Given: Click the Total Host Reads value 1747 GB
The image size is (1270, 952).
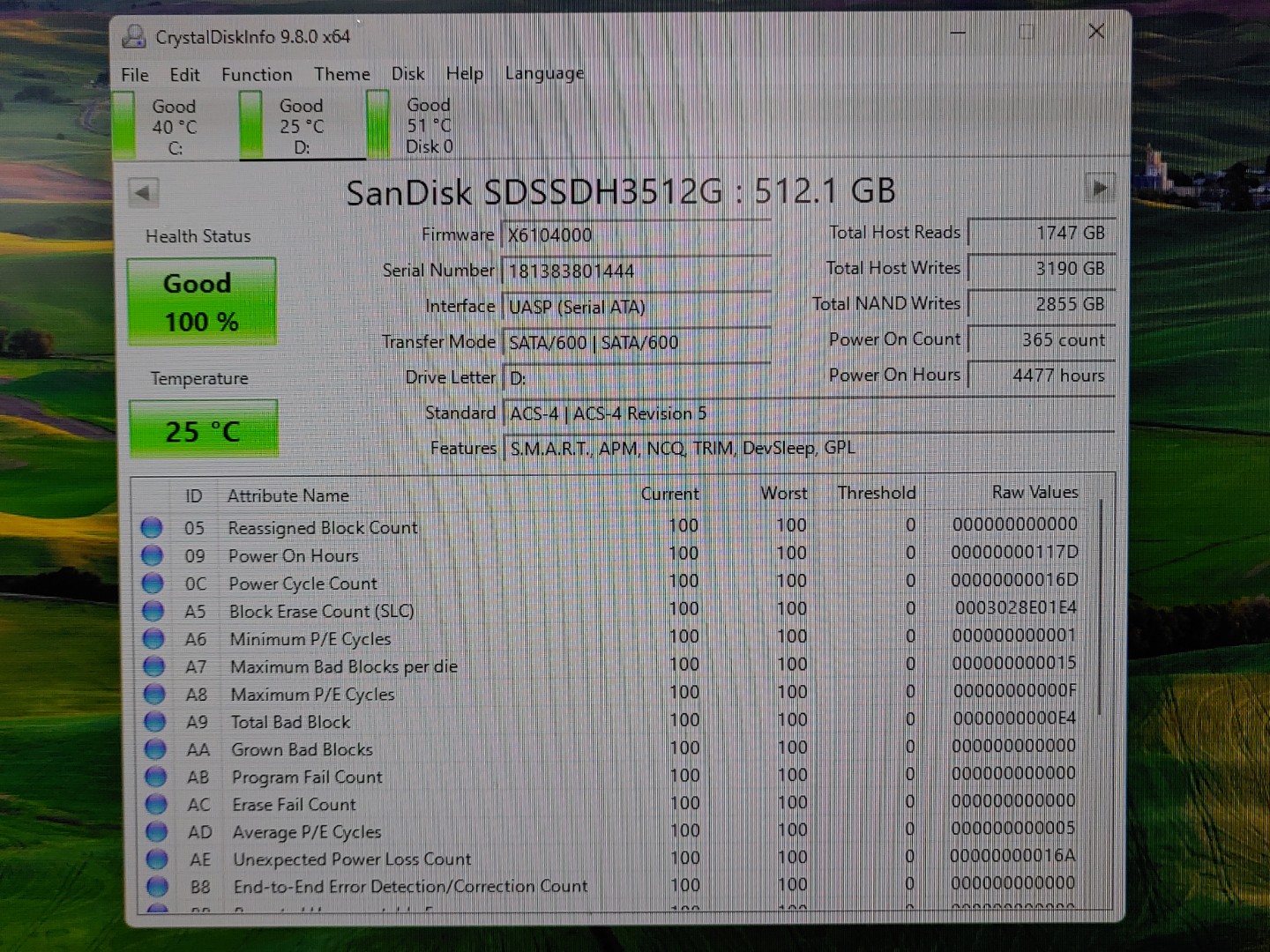Looking at the screenshot, I should 1042,233.
